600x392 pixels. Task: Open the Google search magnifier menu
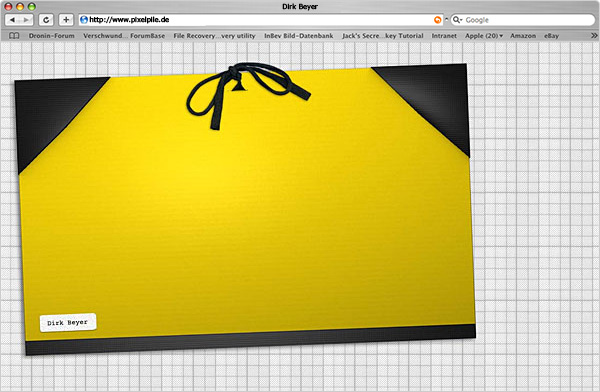click(458, 20)
